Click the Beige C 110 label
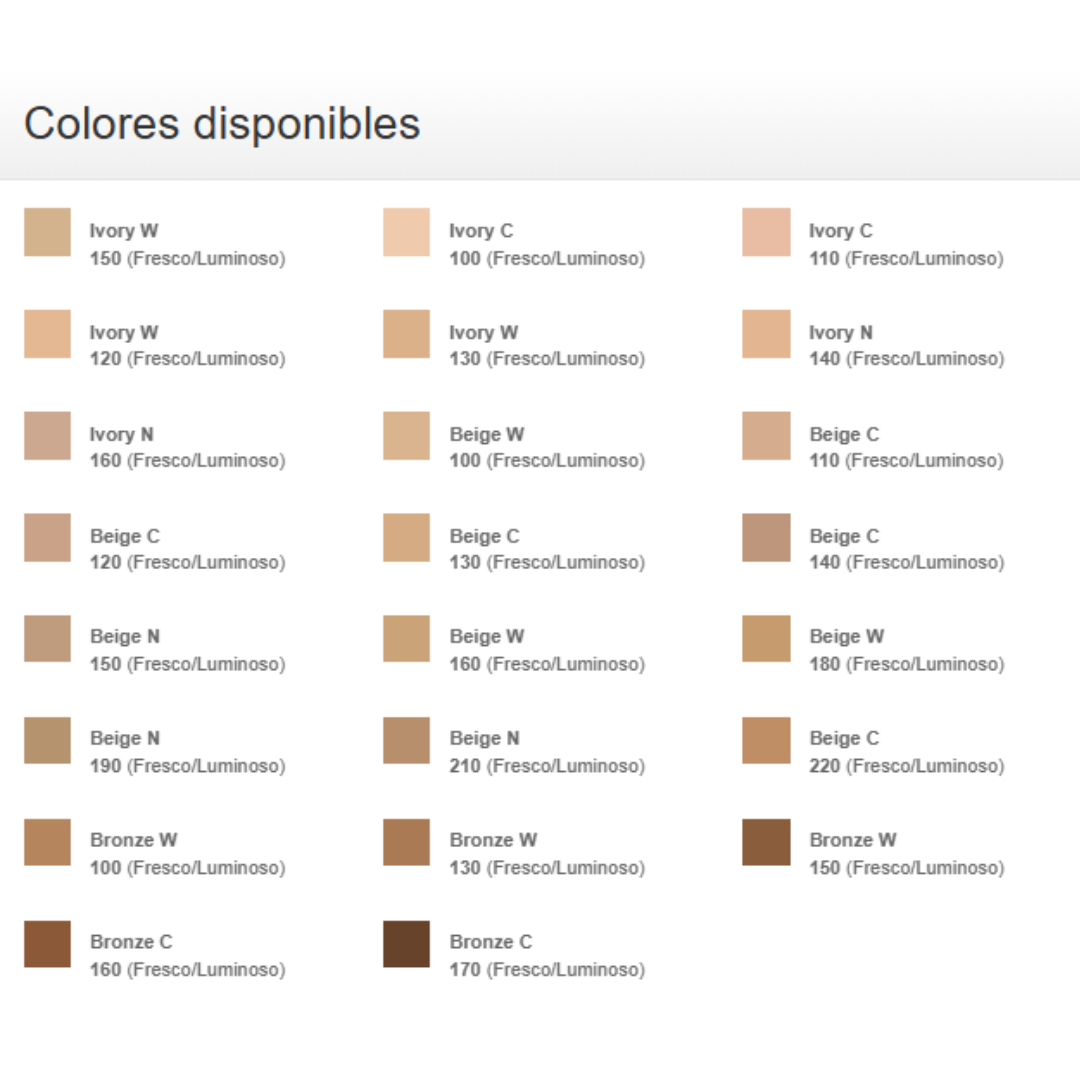The height and width of the screenshot is (1080, 1080). pos(905,448)
